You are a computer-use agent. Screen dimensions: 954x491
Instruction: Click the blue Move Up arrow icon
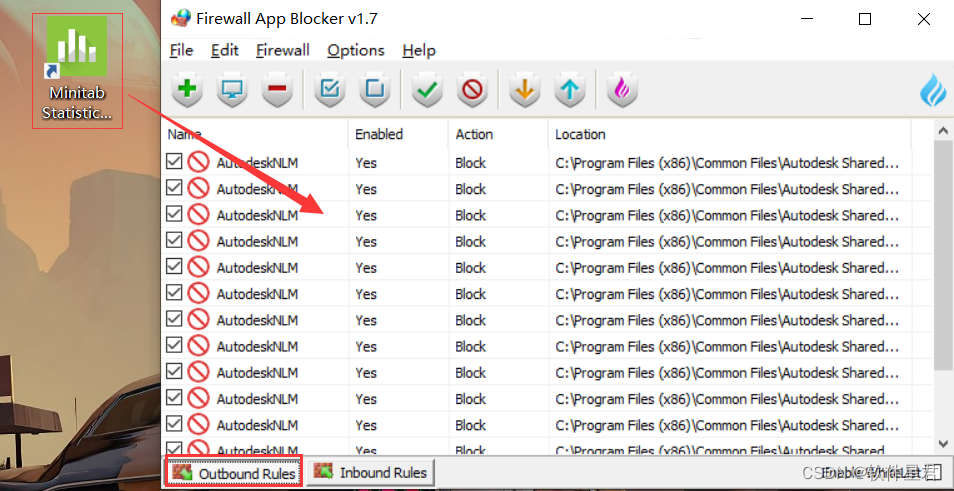click(569, 90)
